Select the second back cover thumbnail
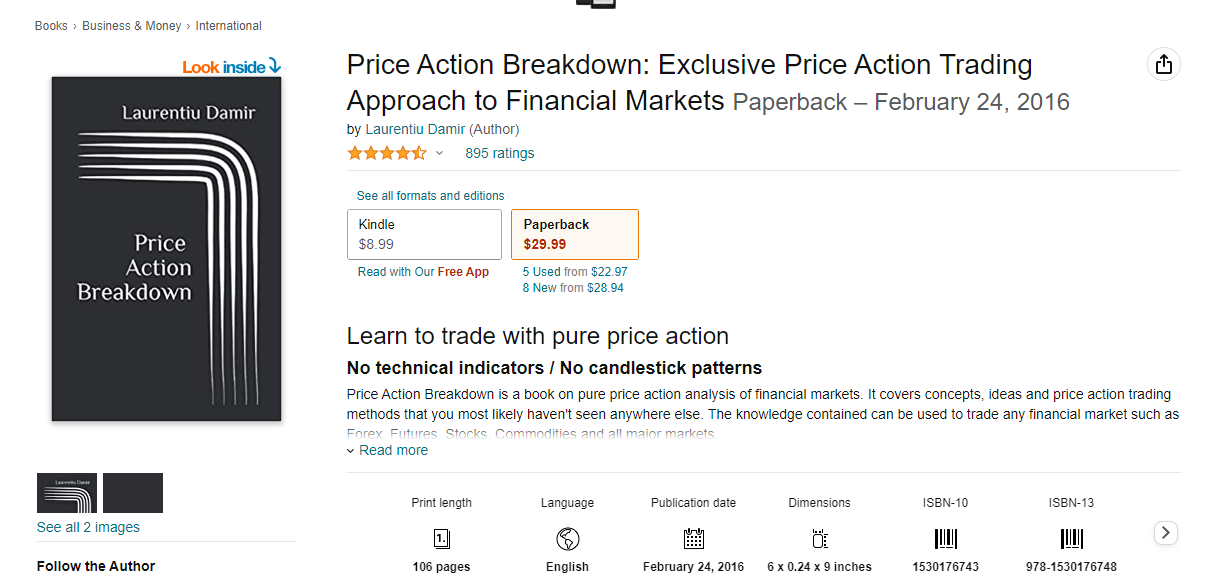 coord(133,493)
